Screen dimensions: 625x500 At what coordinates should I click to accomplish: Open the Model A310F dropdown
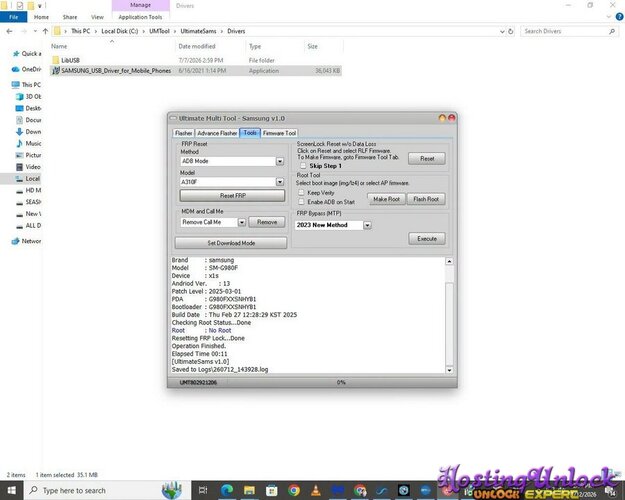[280, 182]
